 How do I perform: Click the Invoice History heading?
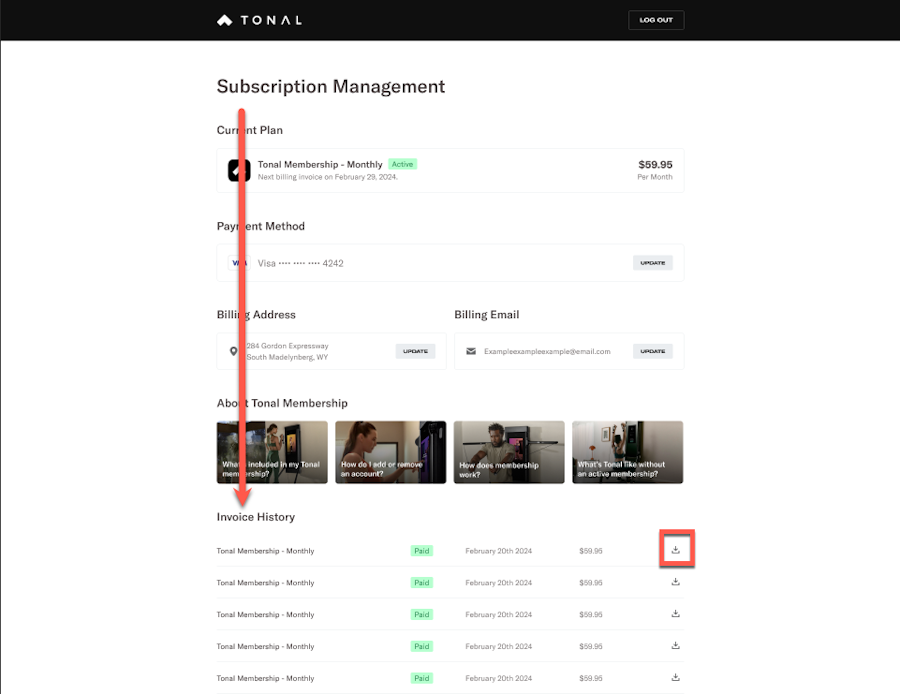255,517
